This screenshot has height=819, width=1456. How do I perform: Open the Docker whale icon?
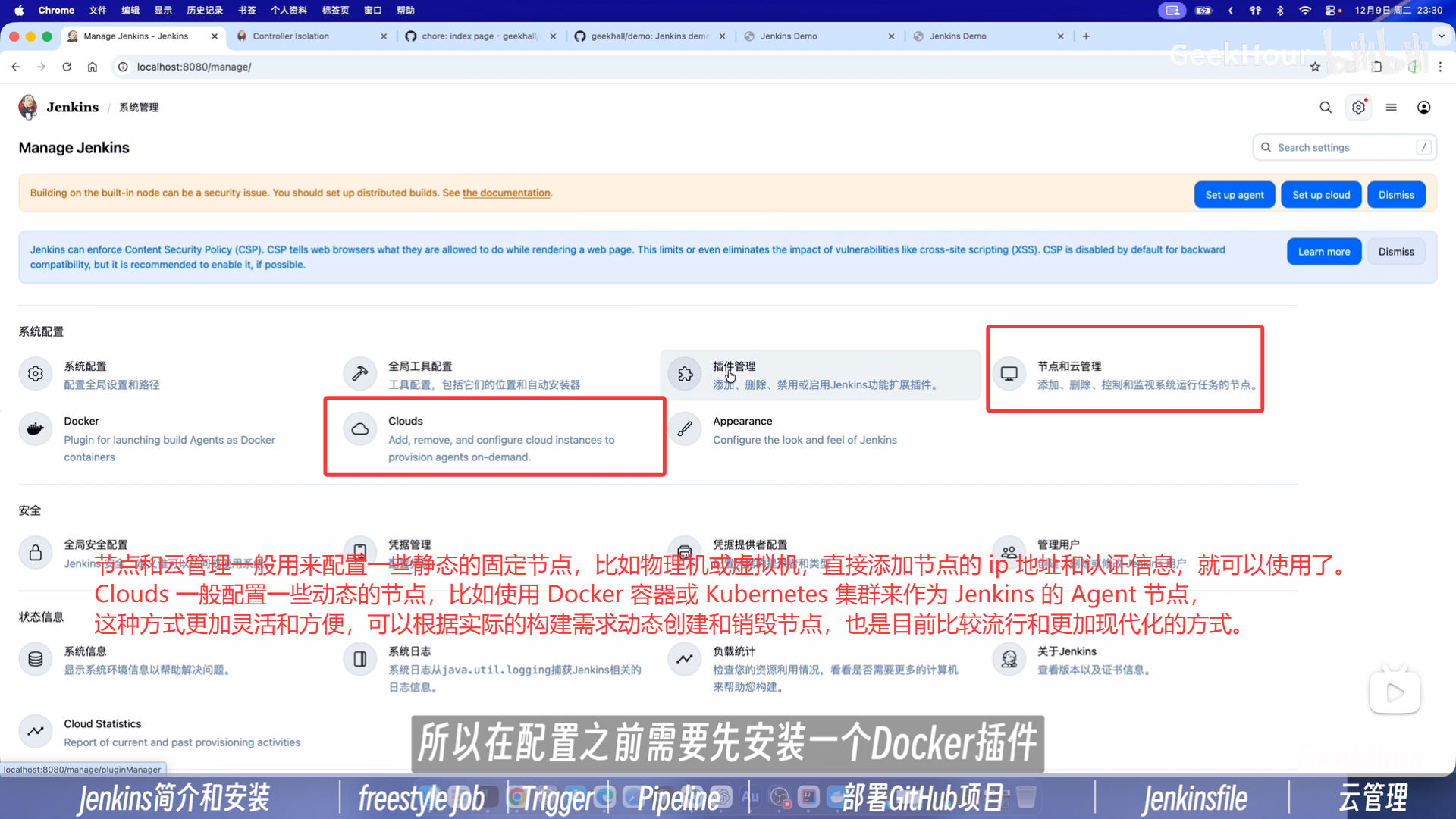(36, 429)
